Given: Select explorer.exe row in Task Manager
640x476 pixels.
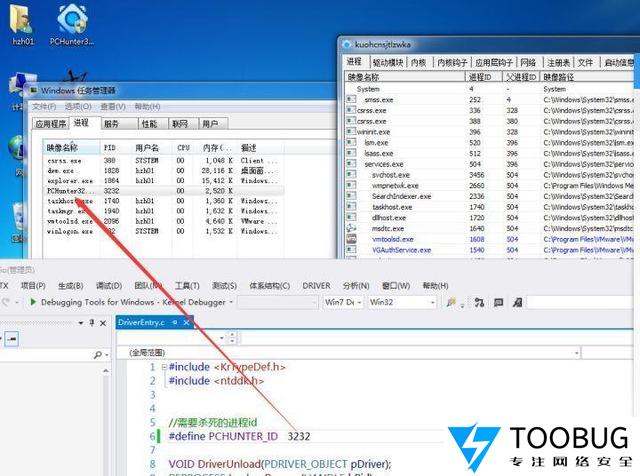Looking at the screenshot, I should pos(162,180).
